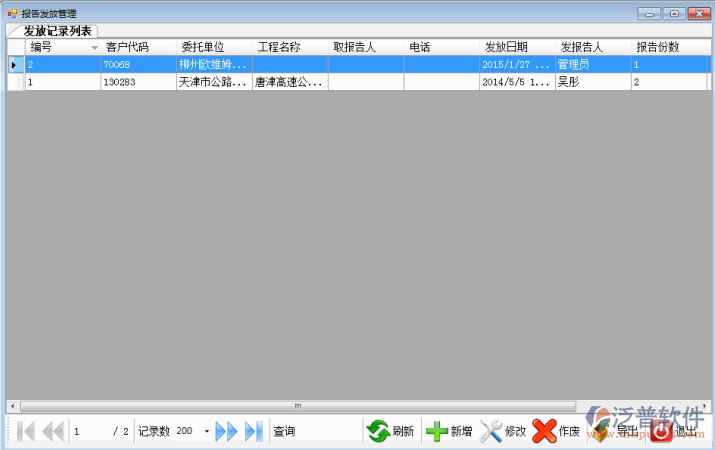
Task: Sort by the 取报告人 column header
Action: pos(366,47)
